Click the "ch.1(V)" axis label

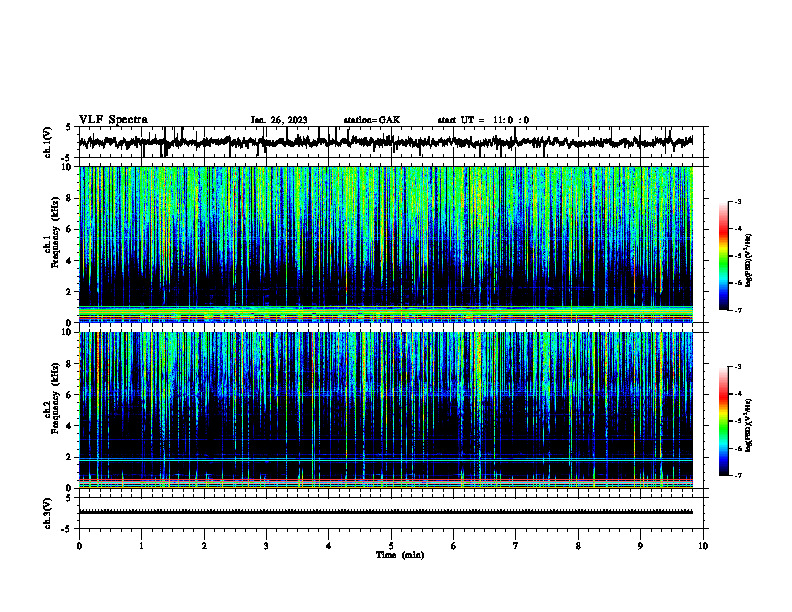[48, 142]
